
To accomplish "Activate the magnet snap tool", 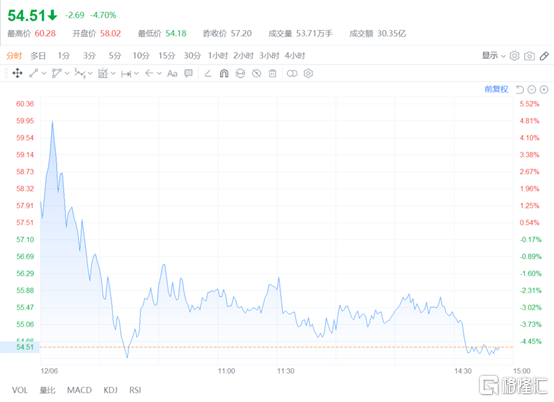I will (x=224, y=73).
